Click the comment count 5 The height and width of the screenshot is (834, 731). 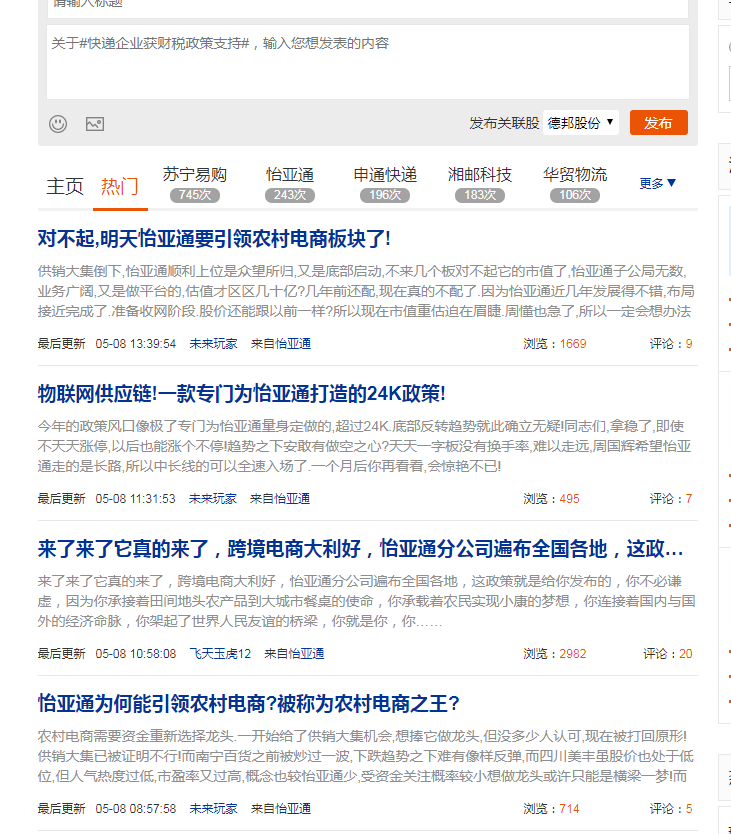click(689, 808)
